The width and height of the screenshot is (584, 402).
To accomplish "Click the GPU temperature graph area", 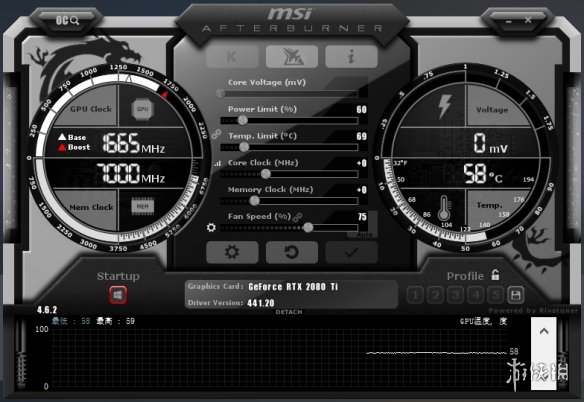I will pyautogui.click(x=279, y=358).
